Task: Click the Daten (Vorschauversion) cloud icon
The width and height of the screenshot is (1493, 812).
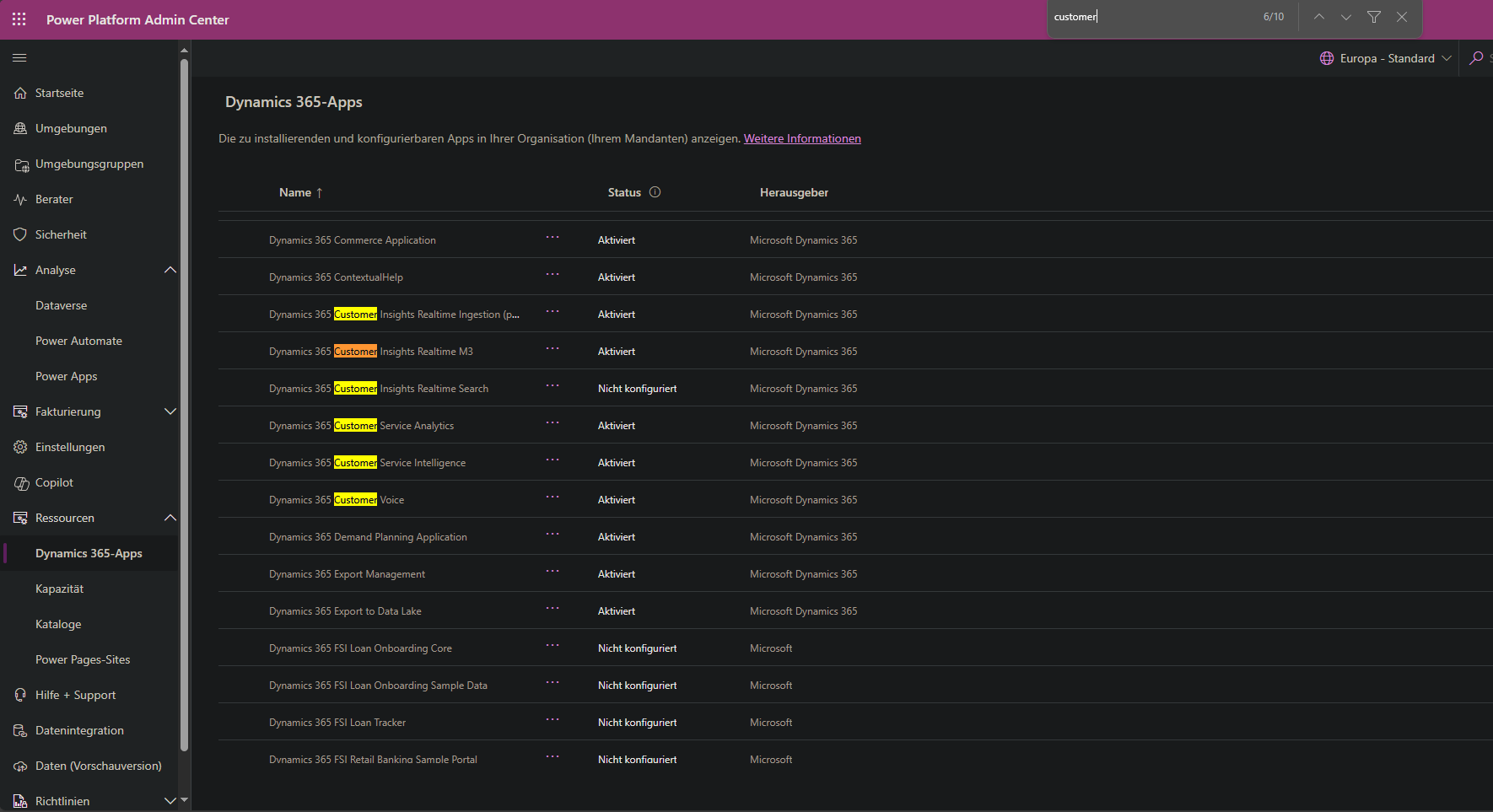Action: (20, 766)
